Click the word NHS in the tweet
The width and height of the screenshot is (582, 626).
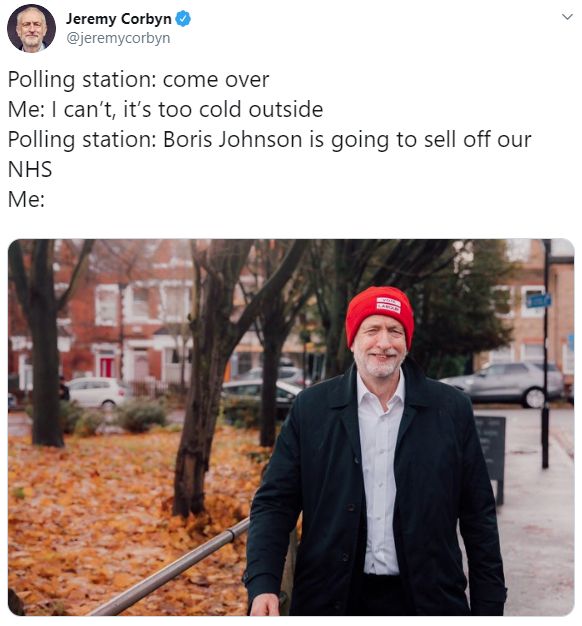click(x=30, y=169)
